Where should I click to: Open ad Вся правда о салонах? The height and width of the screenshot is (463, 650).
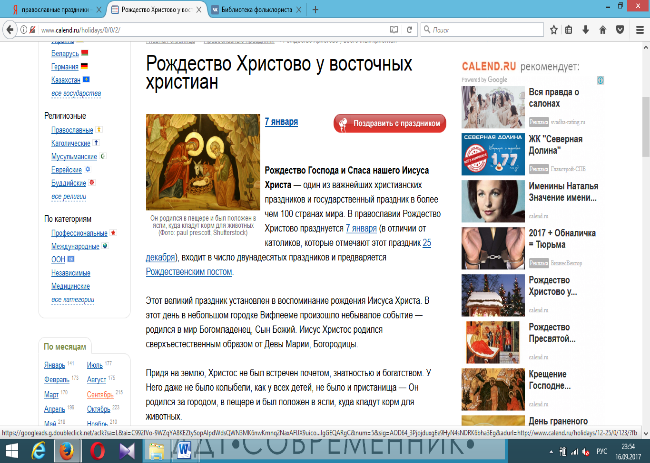pos(554,98)
